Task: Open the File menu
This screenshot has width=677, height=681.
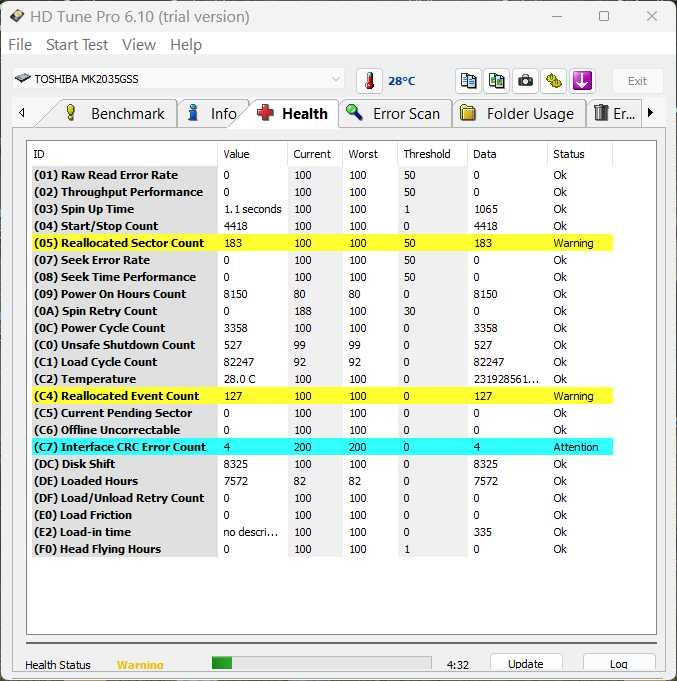Action: pos(20,45)
